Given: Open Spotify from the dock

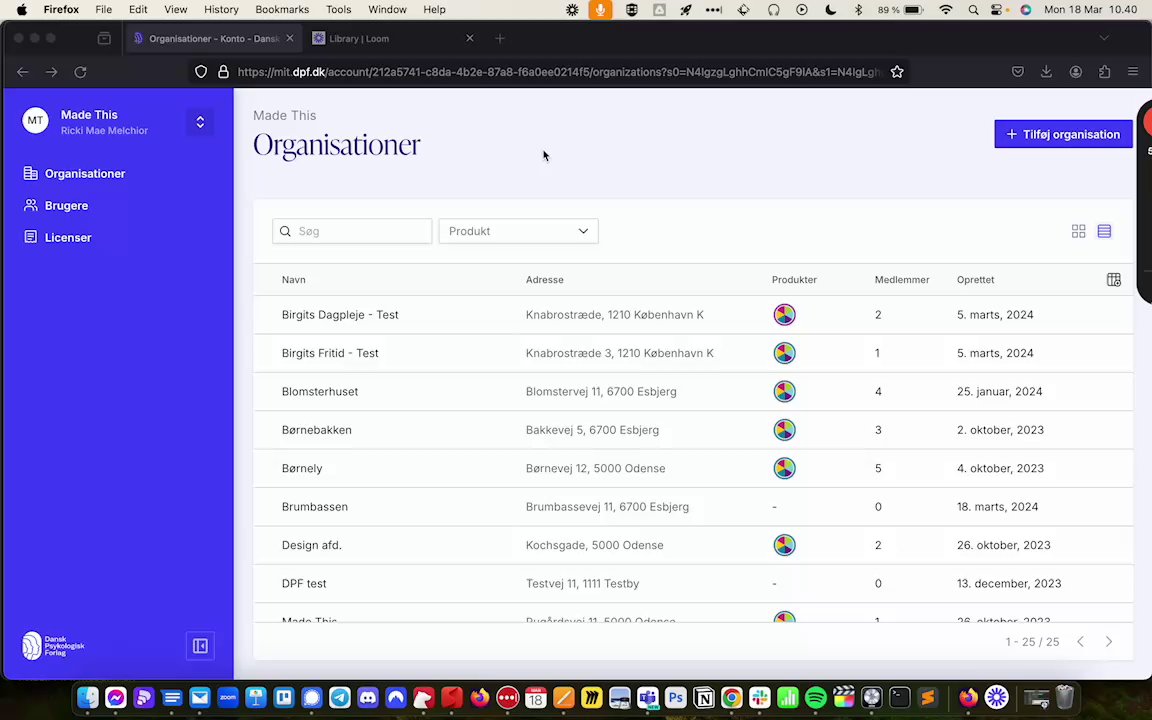Looking at the screenshot, I should 816,697.
